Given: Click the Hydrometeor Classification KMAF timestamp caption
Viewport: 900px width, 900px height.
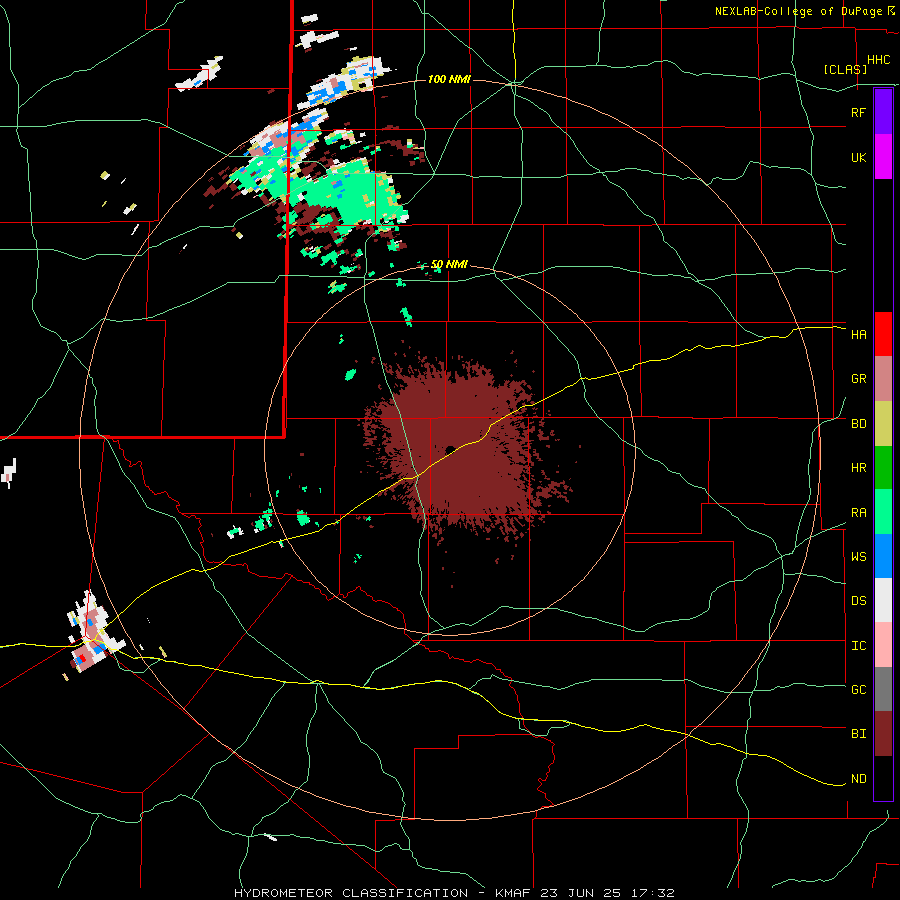Looking at the screenshot, I should click(454, 893).
